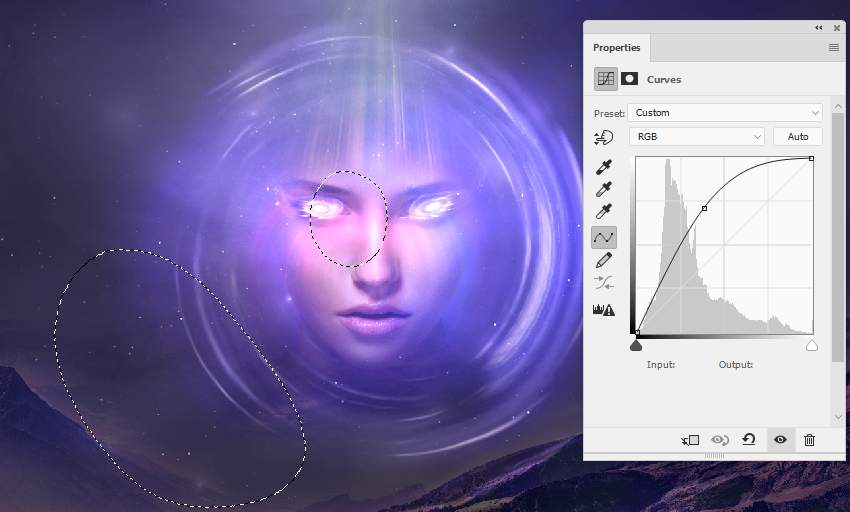Pick the gray point eyedropper
Screen dimensions: 850x512
[x=603, y=189]
